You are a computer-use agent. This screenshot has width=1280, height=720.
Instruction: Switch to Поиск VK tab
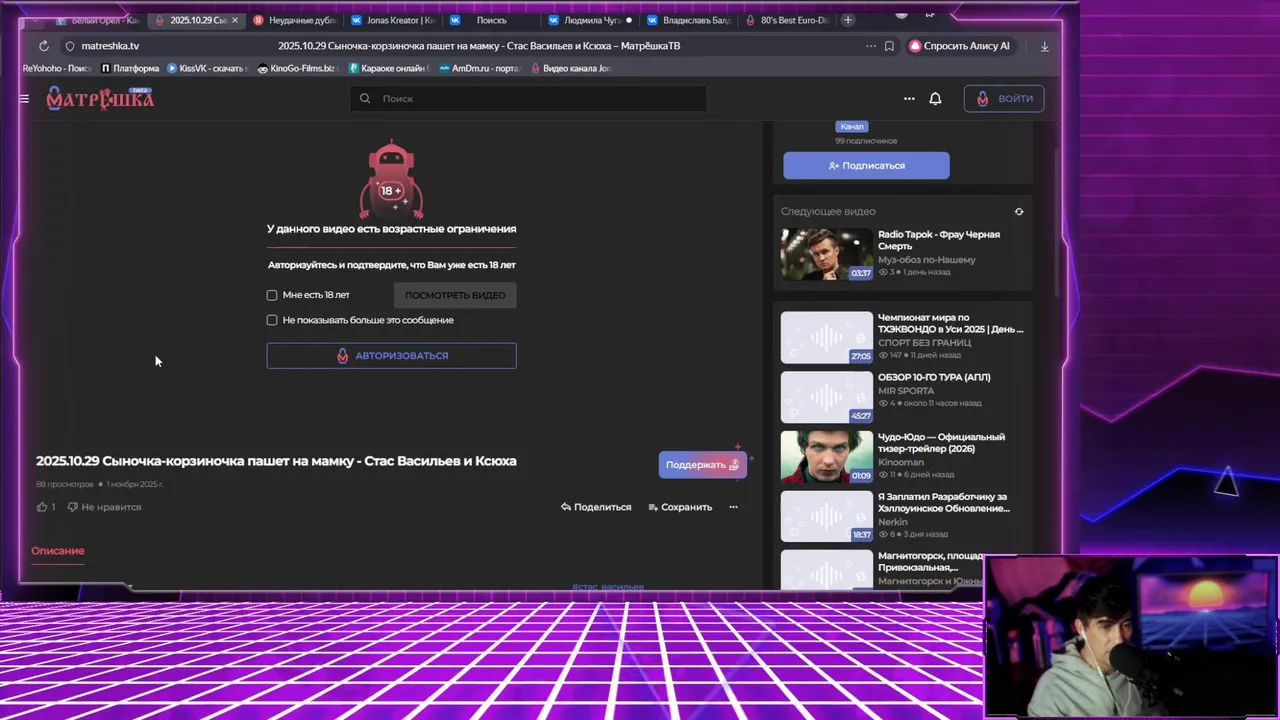(490, 20)
